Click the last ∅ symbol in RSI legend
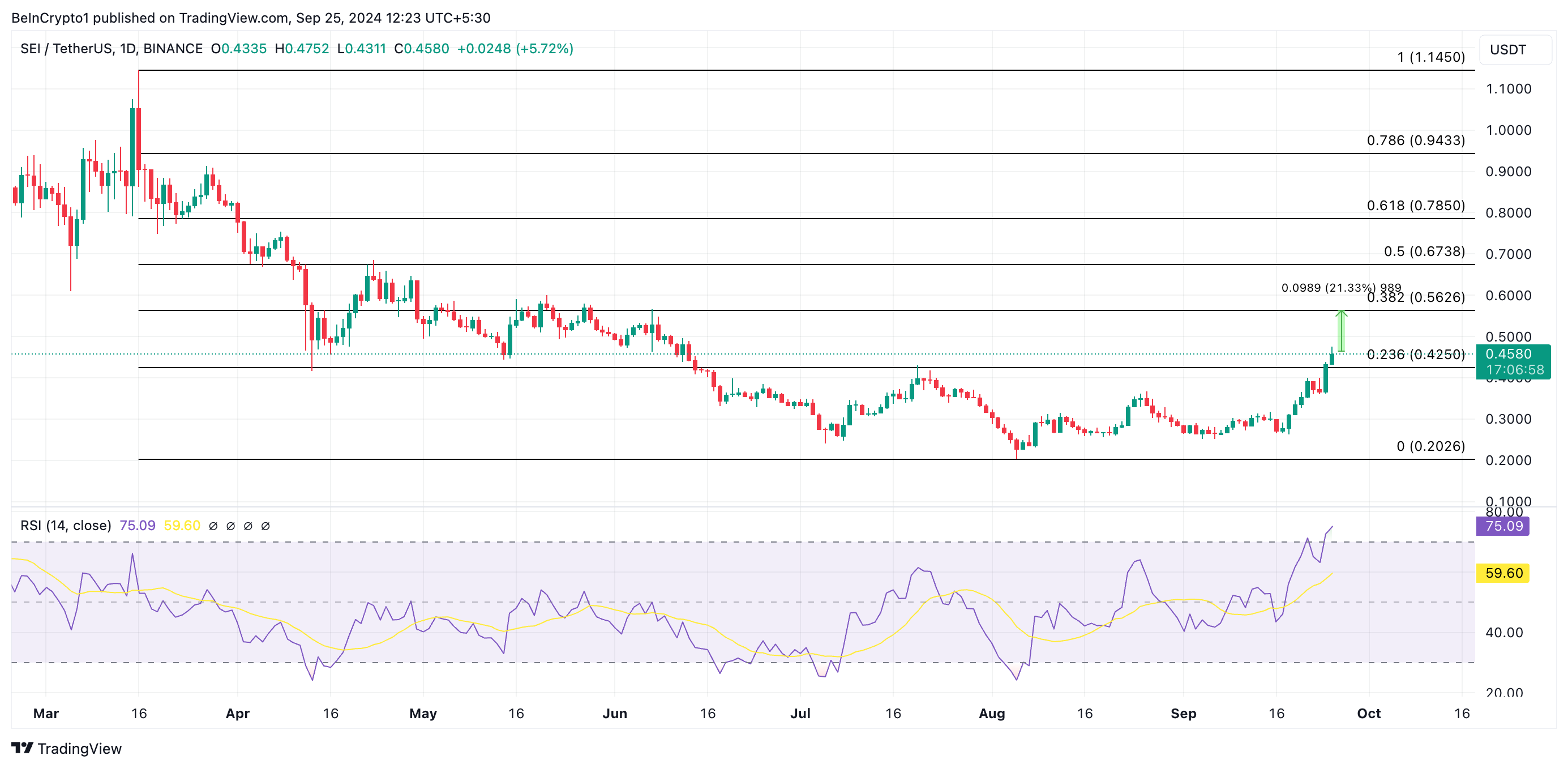Image resolution: width=1568 pixels, height=768 pixels. pos(265,526)
